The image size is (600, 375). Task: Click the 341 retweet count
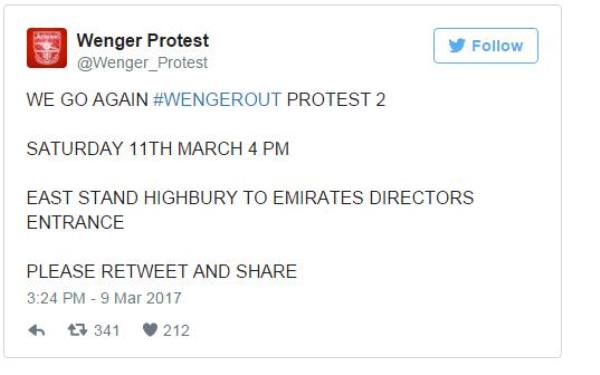click(107, 331)
